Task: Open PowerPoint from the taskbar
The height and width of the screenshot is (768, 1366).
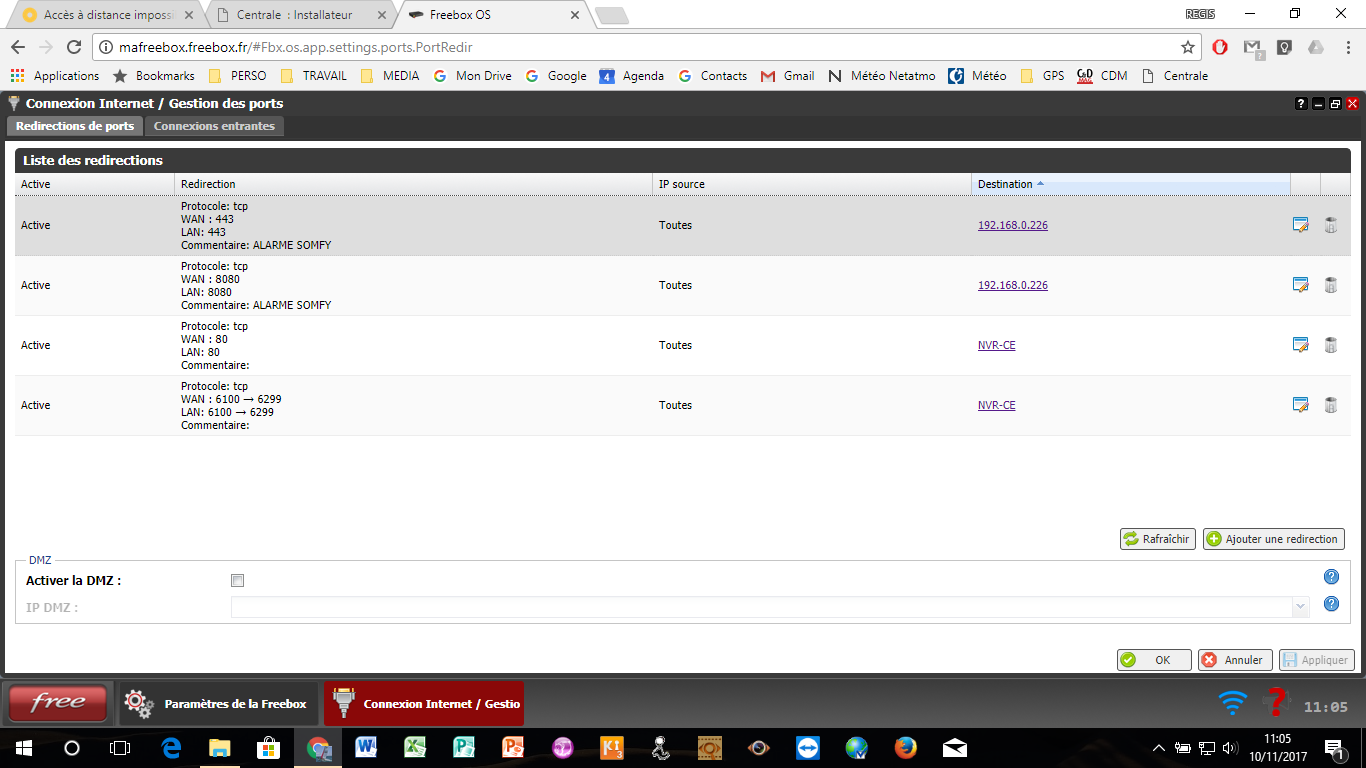Action: pyautogui.click(x=513, y=747)
